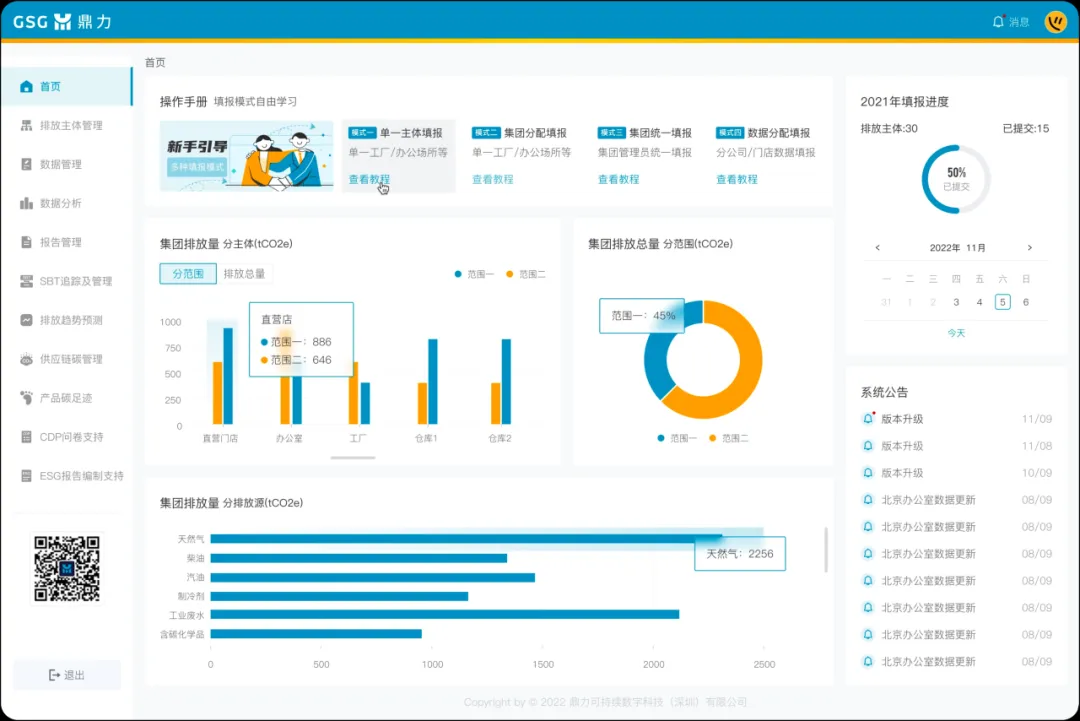Toggle 范围一 legend under donut chart
Screen dimensions: 1080x721
coord(677,438)
